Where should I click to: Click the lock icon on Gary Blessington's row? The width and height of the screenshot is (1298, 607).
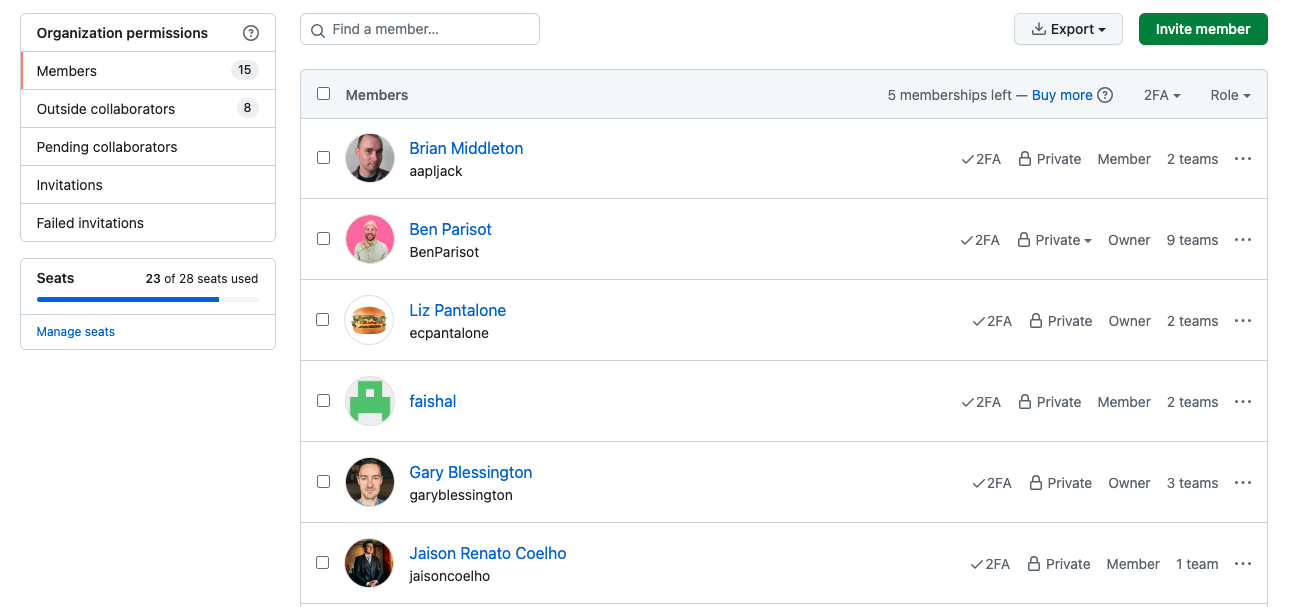tap(1035, 482)
